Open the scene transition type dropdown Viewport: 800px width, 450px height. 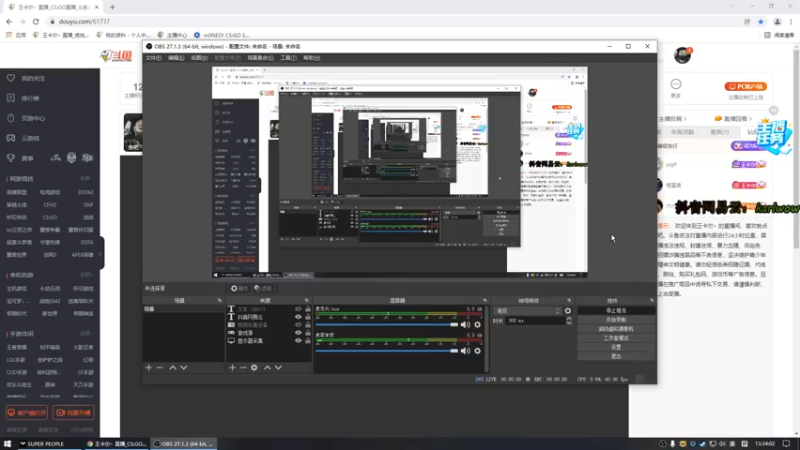(527, 311)
